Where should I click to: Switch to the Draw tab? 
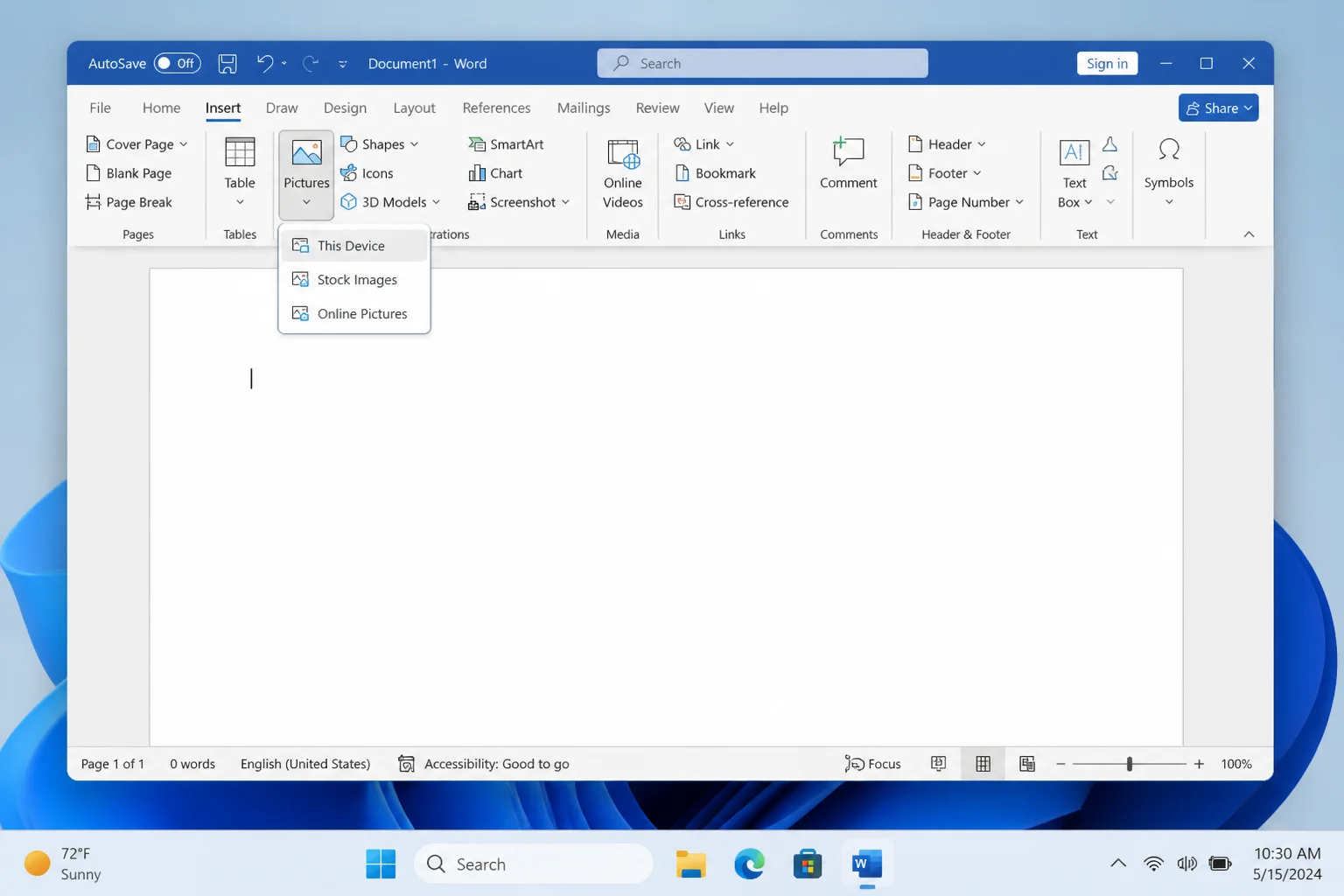click(282, 108)
